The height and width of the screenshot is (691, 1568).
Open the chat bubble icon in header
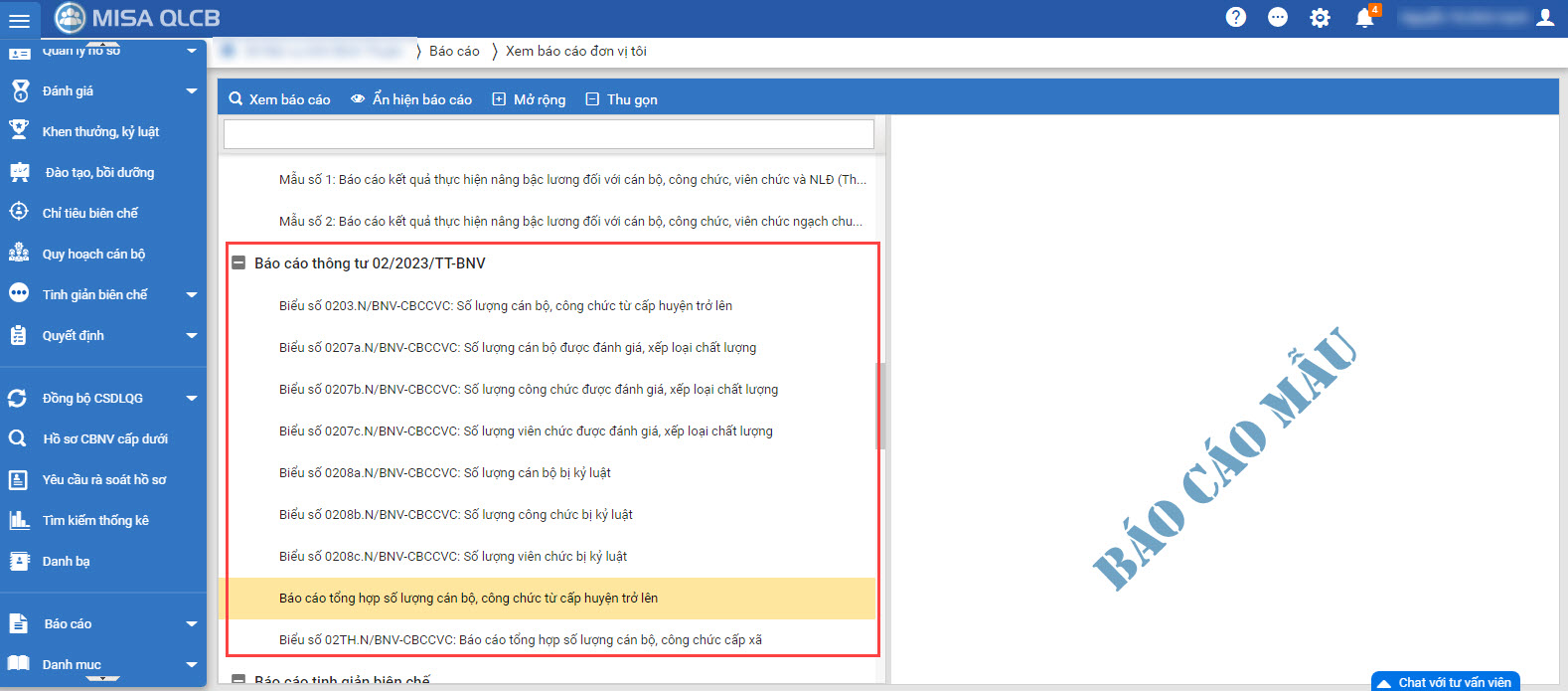coord(1278,17)
